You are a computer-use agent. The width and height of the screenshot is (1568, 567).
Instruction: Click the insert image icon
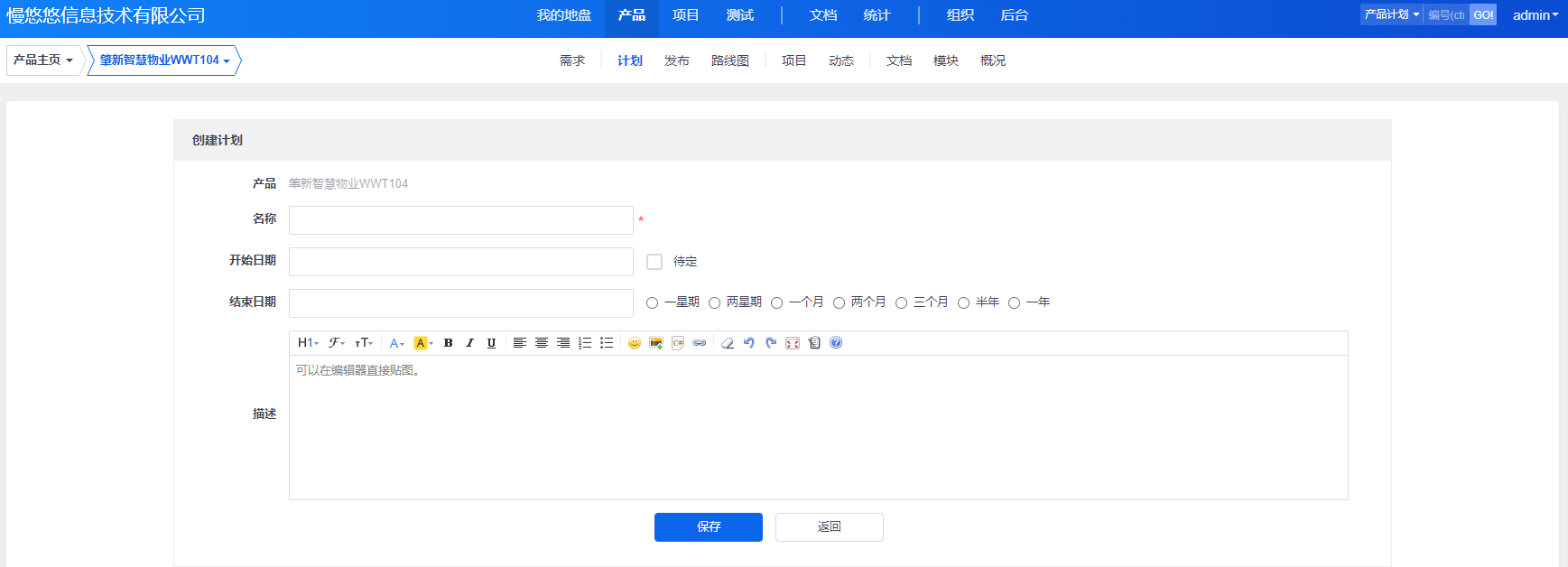656,343
